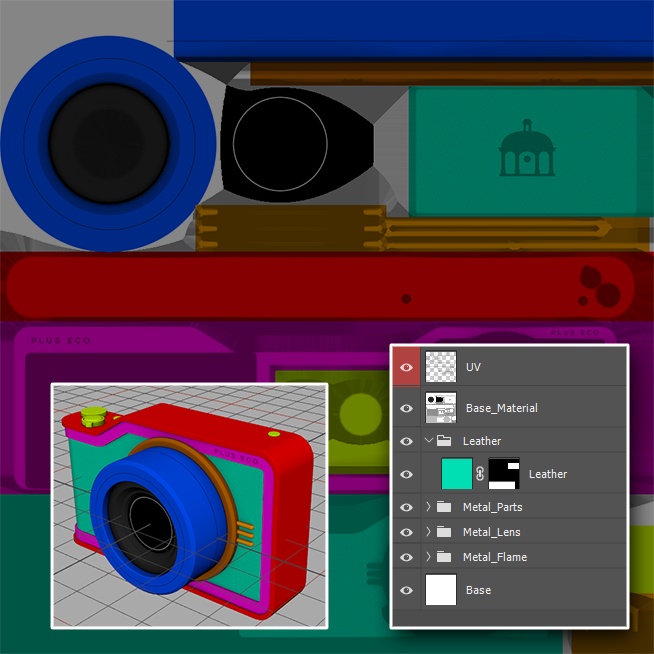Click the Leather group name
This screenshot has width=654, height=654.
[482, 441]
